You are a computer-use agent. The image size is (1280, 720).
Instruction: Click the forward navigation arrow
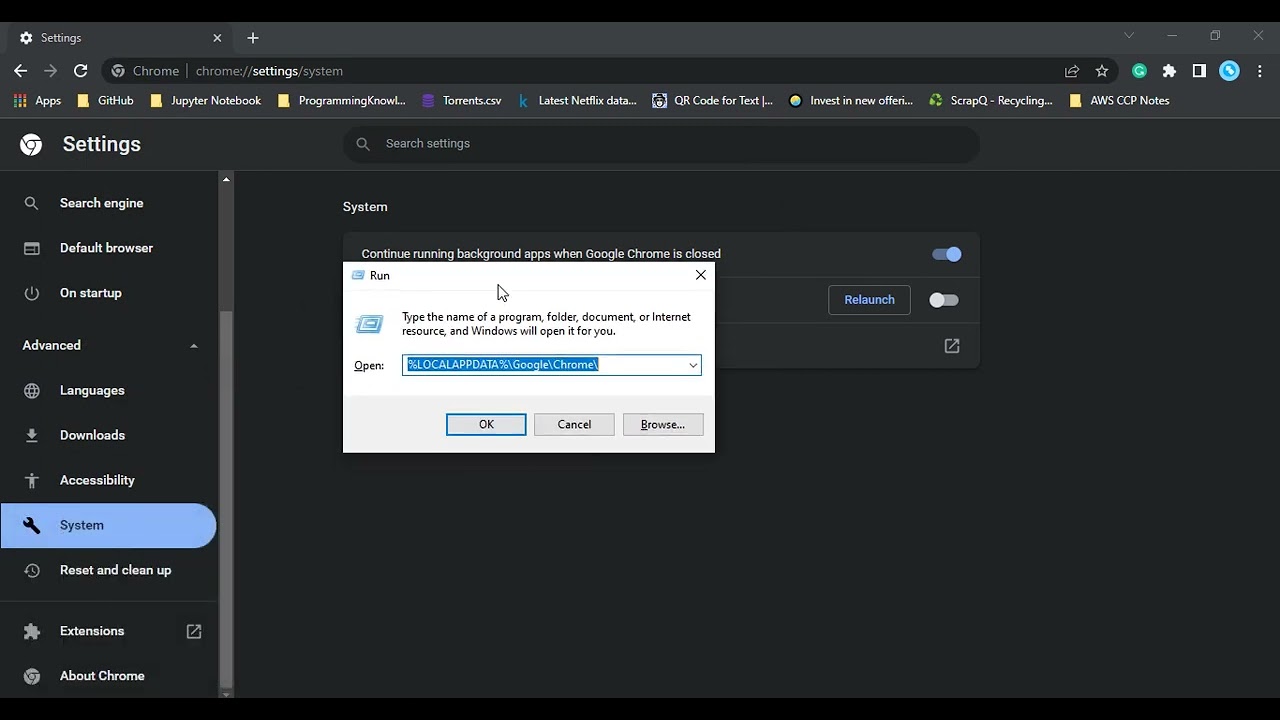point(50,71)
